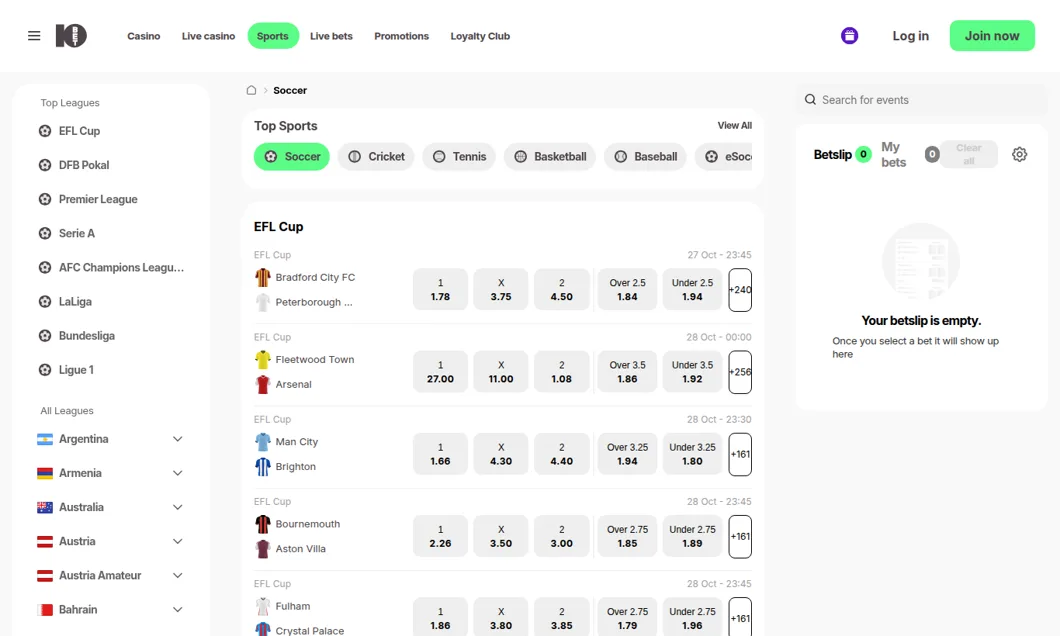Click Man City light blue jersey icon

click(263, 442)
